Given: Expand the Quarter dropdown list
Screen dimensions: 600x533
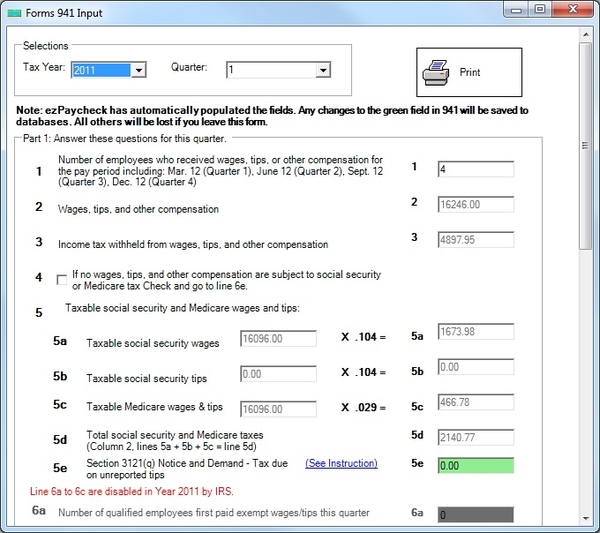Looking at the screenshot, I should 322,70.
